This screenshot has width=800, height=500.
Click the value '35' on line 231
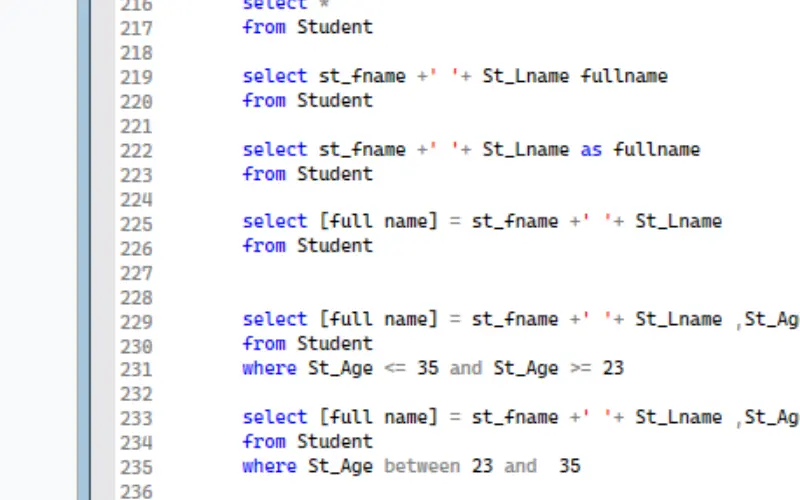[x=428, y=368]
